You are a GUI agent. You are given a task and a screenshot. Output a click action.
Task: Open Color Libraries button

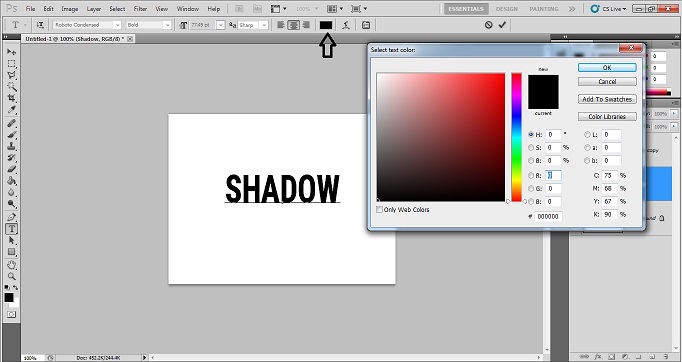click(607, 117)
